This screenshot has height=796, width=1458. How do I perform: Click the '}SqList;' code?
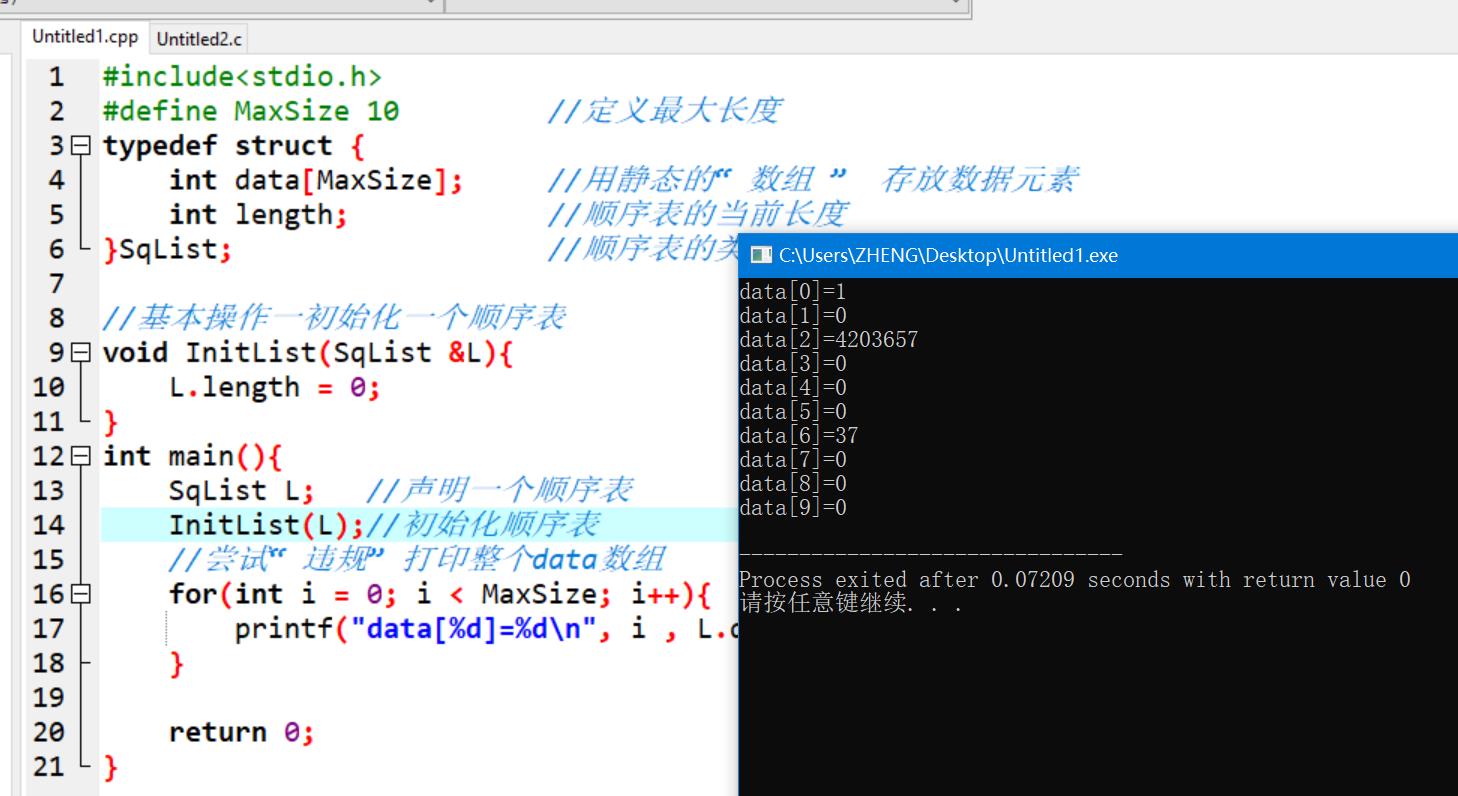168,249
